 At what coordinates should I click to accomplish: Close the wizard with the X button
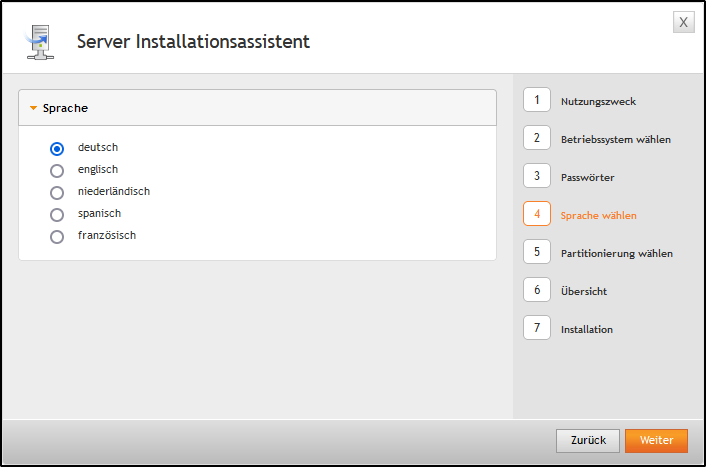683,22
